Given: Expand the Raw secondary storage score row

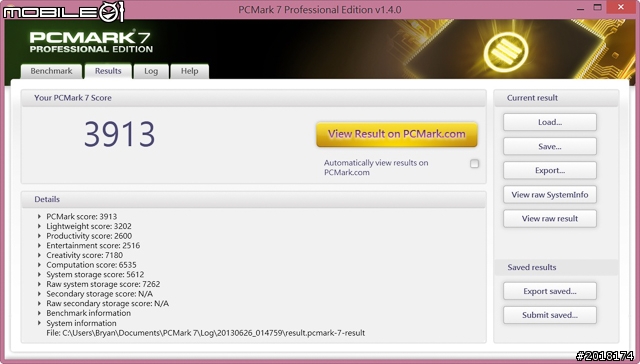Looking at the screenshot, I should click(39, 303).
